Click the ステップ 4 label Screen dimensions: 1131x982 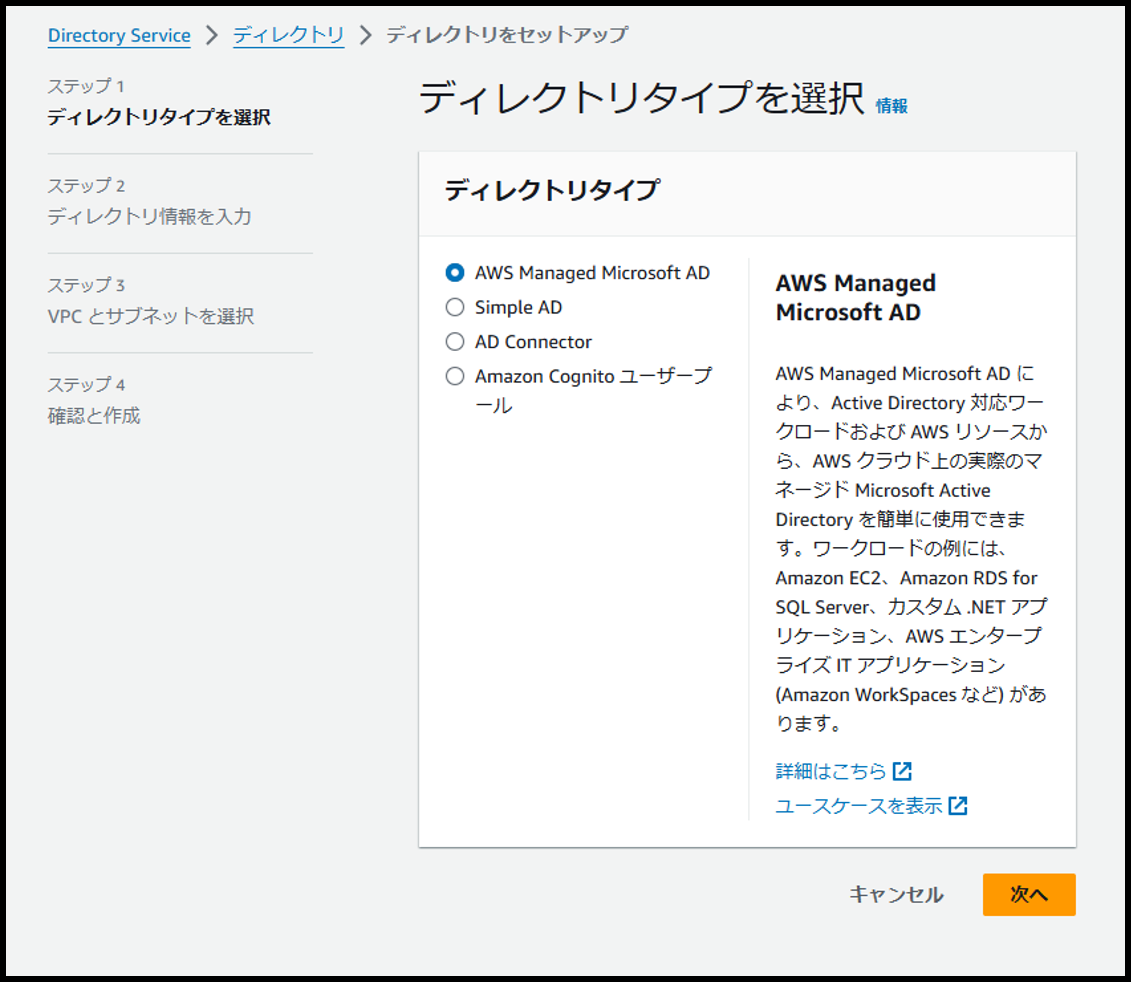point(86,385)
